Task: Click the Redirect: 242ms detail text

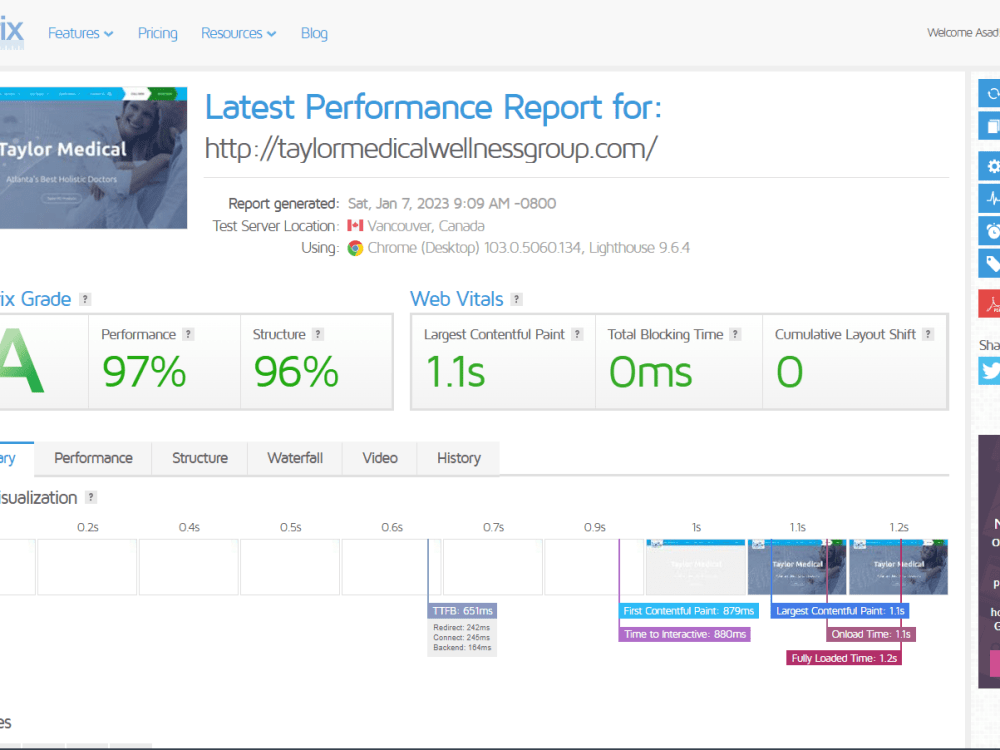Action: pos(462,628)
